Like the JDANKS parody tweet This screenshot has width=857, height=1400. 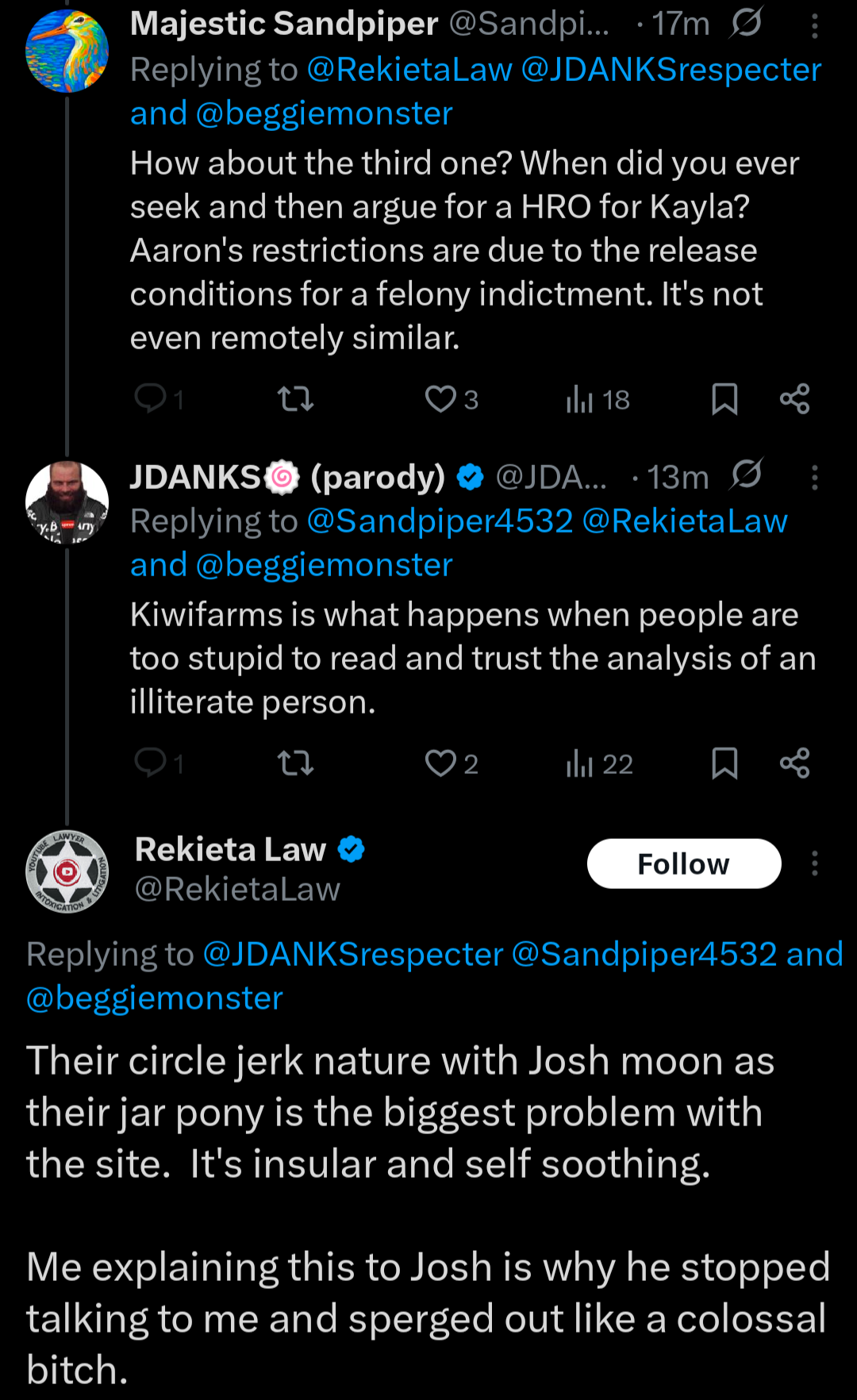[x=452, y=763]
